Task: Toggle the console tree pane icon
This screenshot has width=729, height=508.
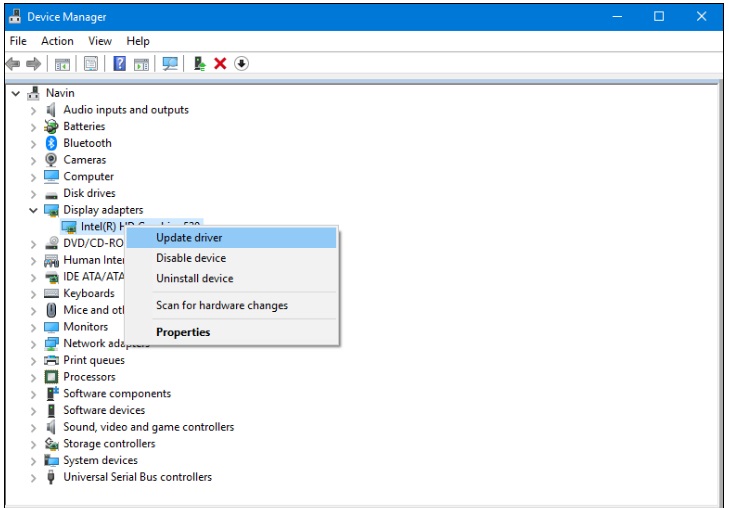Action: [62, 64]
